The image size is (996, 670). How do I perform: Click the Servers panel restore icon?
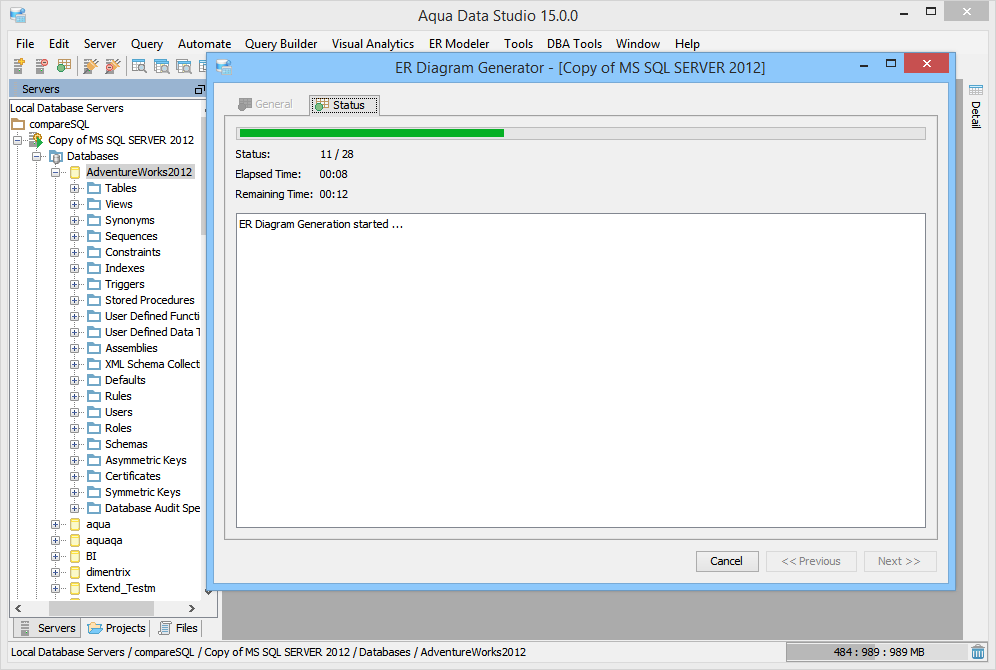click(x=199, y=90)
